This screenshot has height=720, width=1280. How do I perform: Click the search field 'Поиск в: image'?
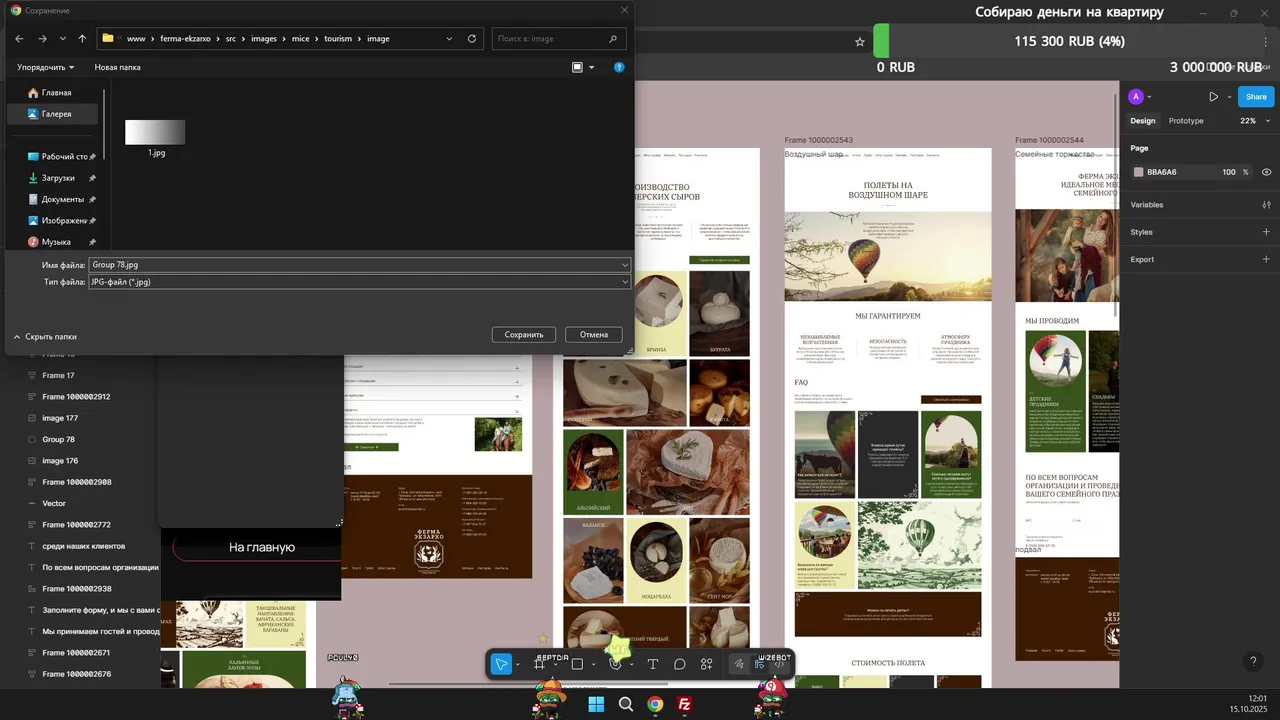coord(559,39)
